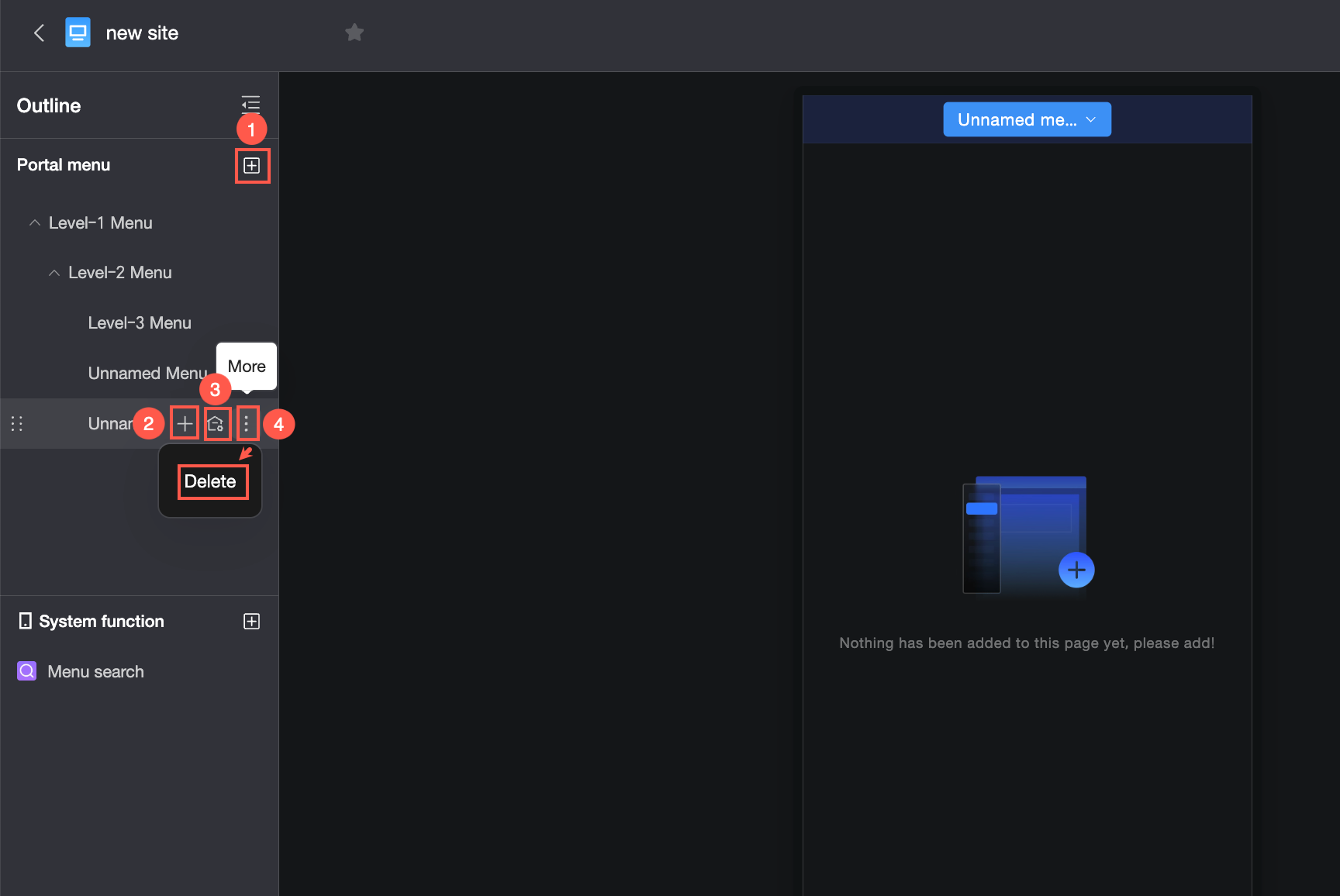1340x896 pixels.
Task: Choose Delete from the popup menu
Action: pyautogui.click(x=210, y=481)
